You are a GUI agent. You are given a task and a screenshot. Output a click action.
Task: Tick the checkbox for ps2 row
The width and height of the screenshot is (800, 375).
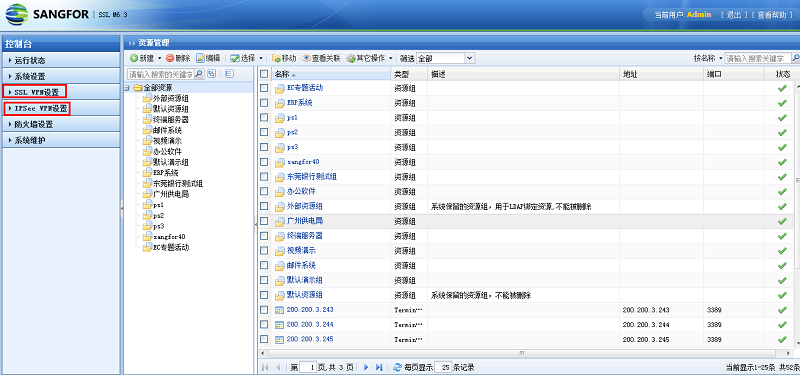(x=264, y=133)
